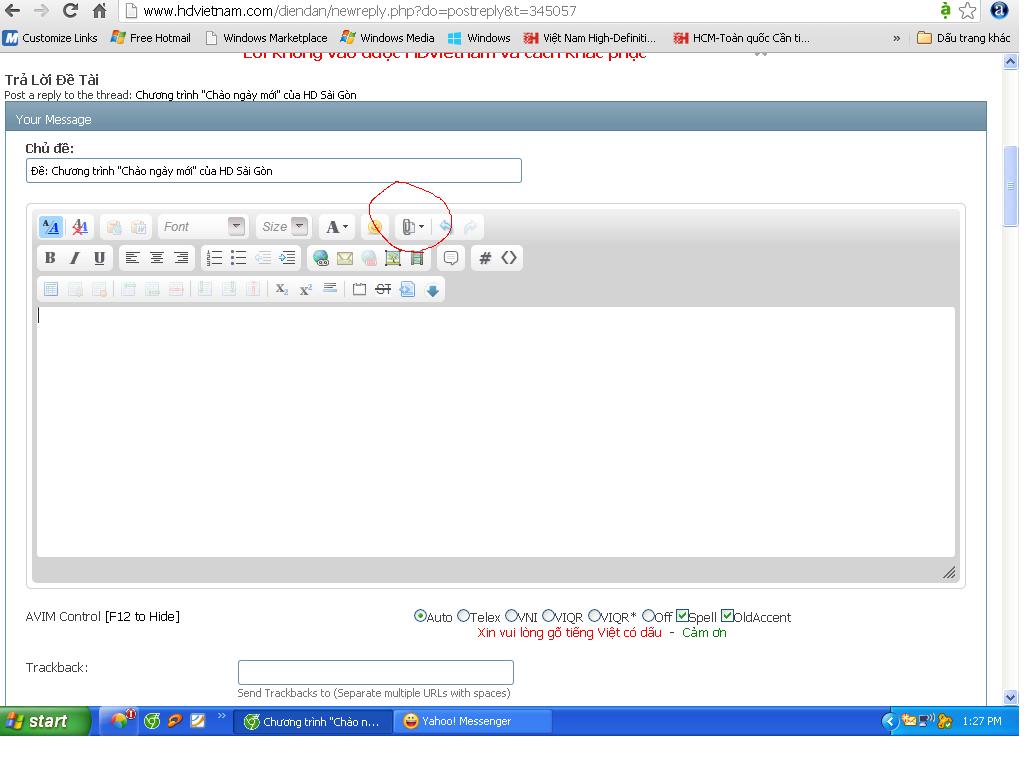Switch to Chương trình "Chào n... taskbar window
Image resolution: width=1024 pixels, height=768 pixels.
[313, 721]
